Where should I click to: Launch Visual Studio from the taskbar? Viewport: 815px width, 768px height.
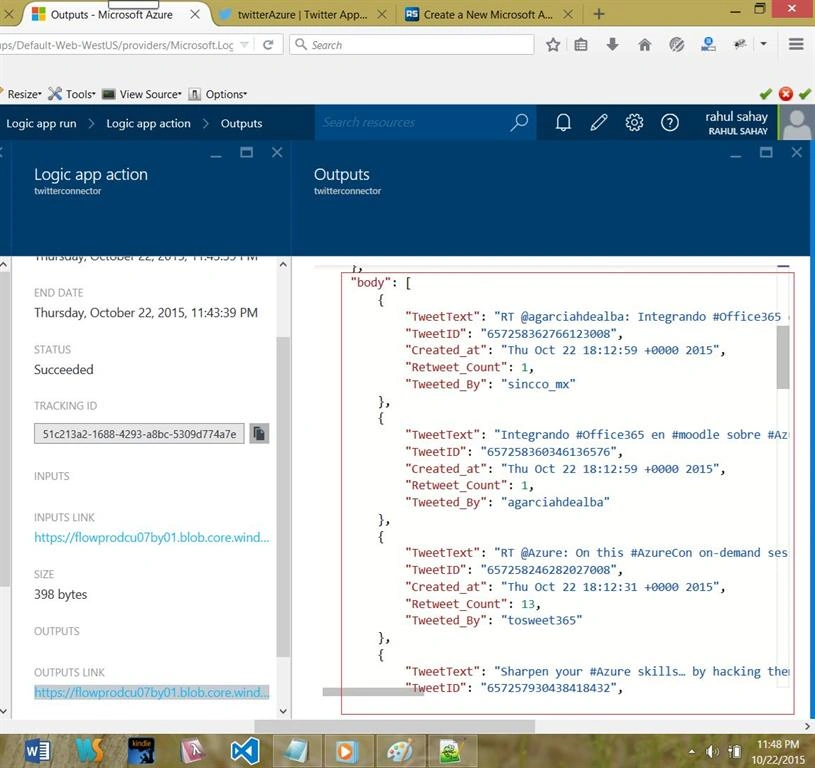tap(245, 751)
